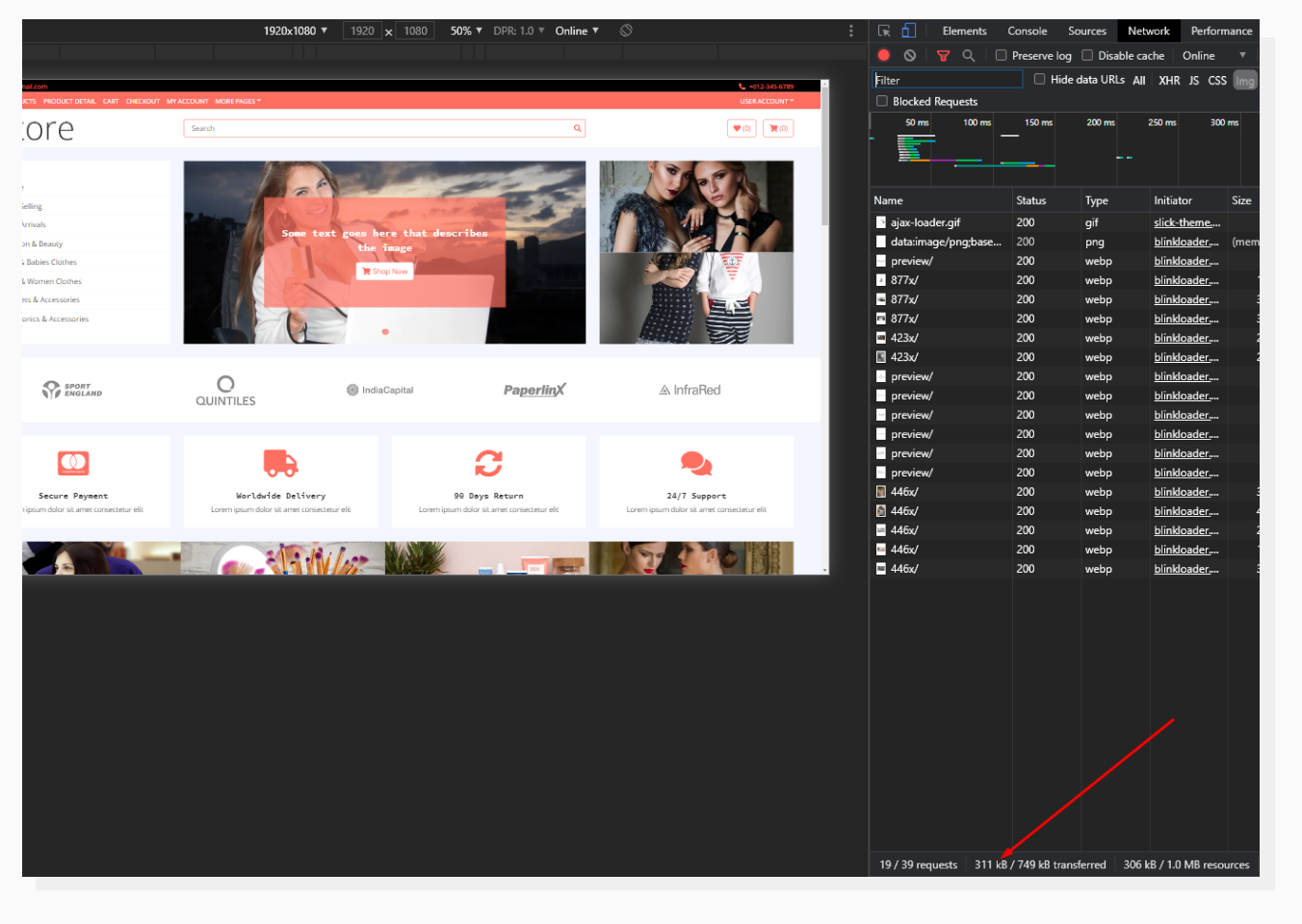This screenshot has width=1302, height=924.
Task: Enable the Preserve log checkbox
Action: [1001, 55]
